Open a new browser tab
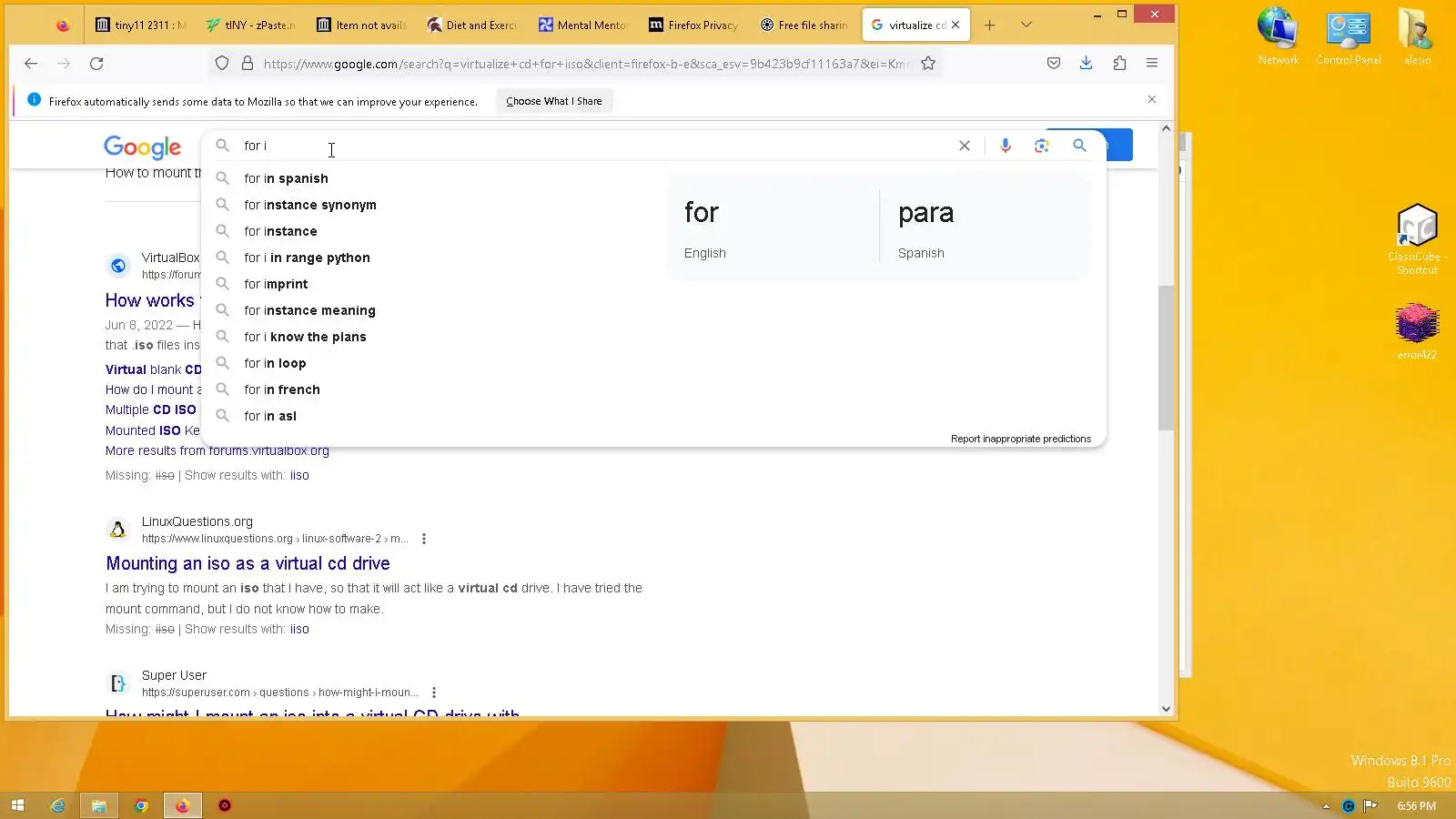The width and height of the screenshot is (1456, 819). 990,25
